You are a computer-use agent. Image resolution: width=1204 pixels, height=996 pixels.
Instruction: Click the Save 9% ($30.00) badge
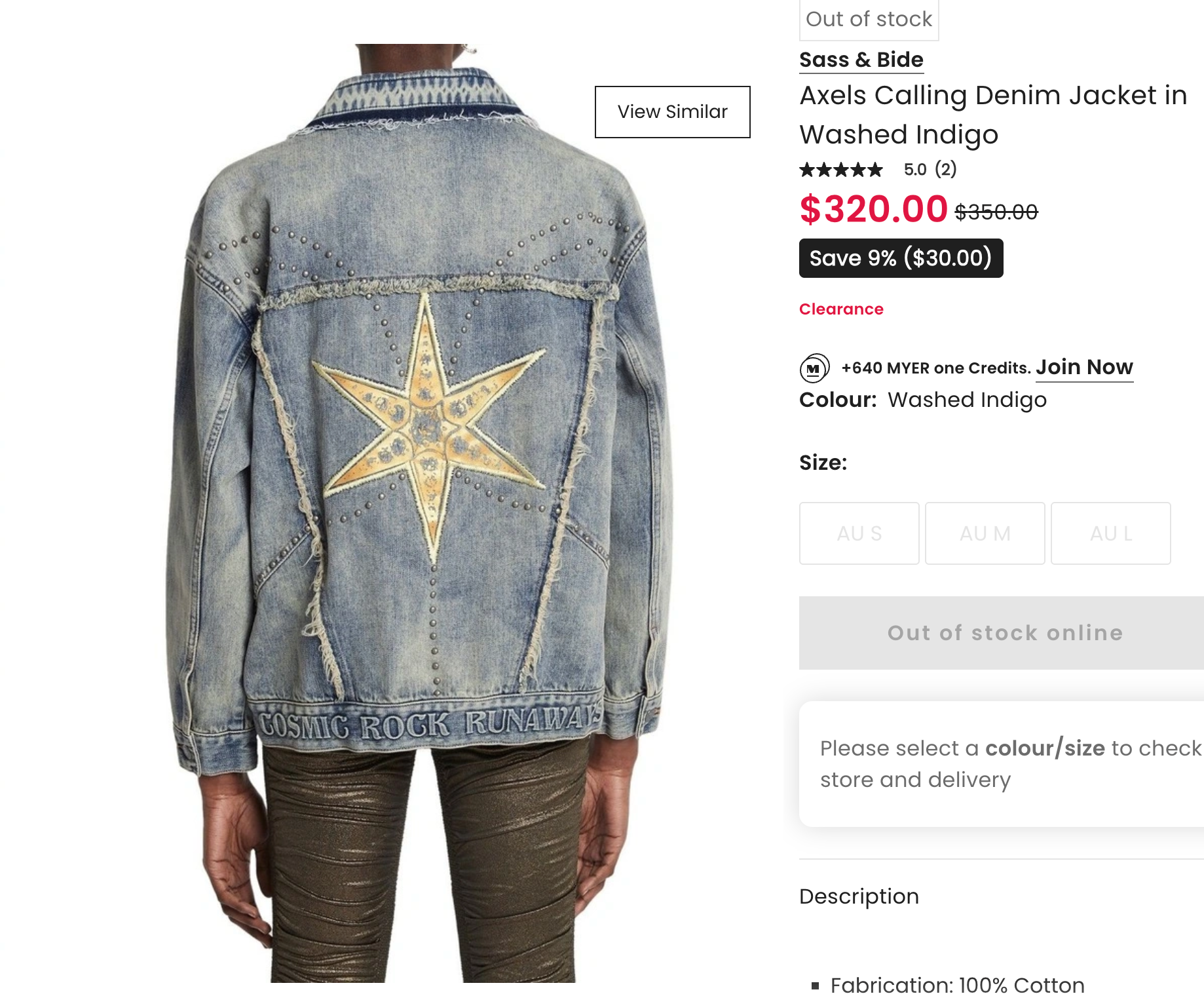coord(901,258)
